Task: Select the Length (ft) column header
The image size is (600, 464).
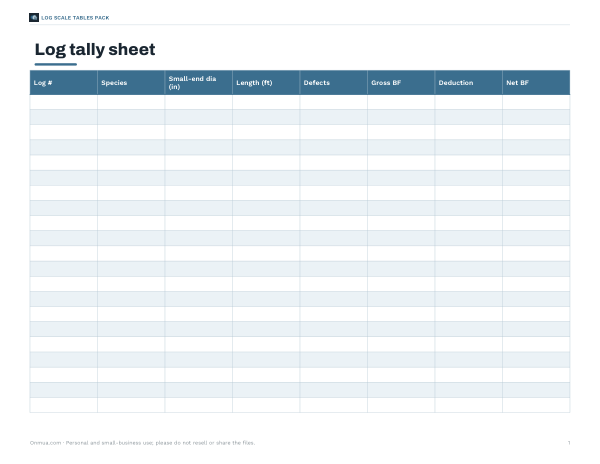Action: (x=266, y=83)
